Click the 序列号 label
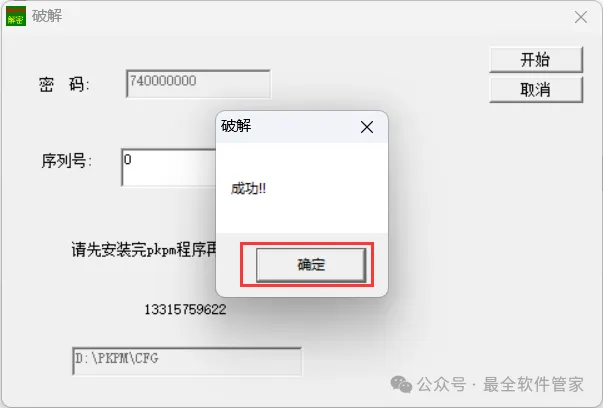Viewport: 603px width, 408px height. click(x=67, y=161)
